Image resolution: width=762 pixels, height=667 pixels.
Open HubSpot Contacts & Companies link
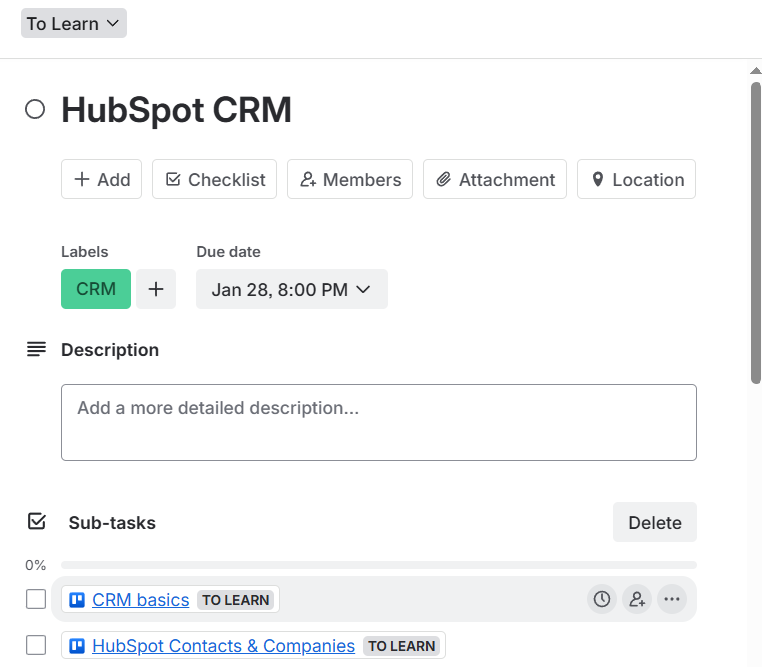(224, 646)
